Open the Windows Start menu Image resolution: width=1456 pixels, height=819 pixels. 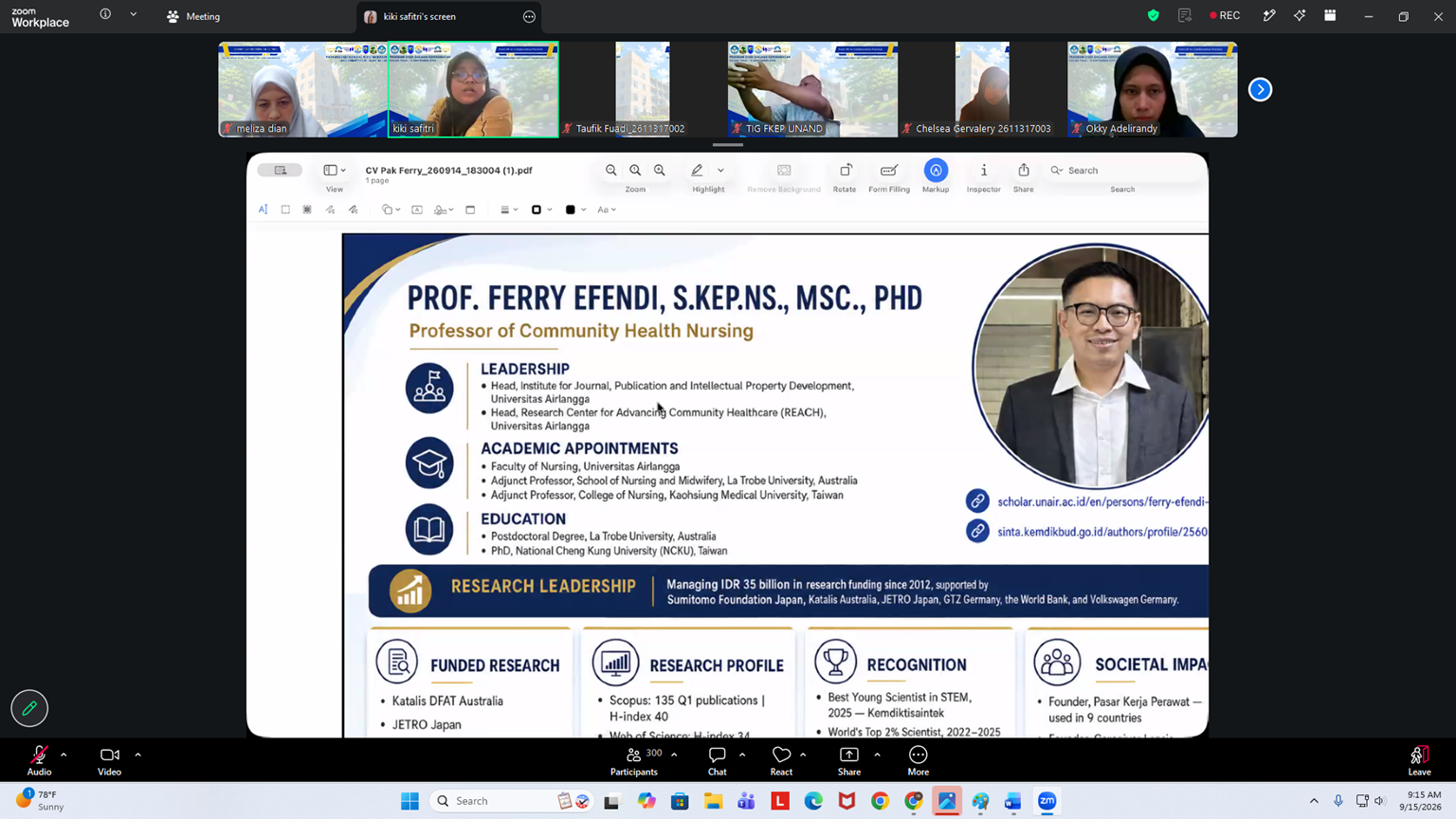pyautogui.click(x=409, y=801)
